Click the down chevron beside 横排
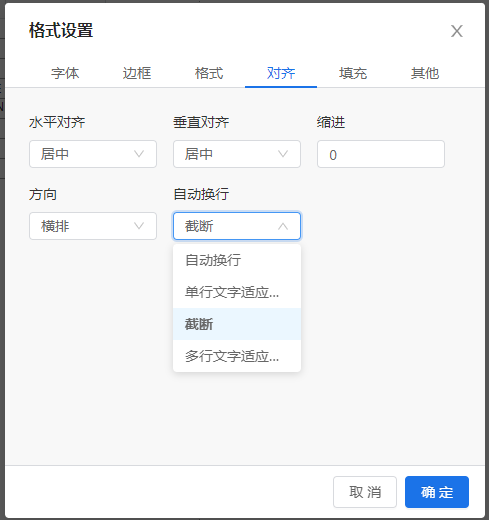This screenshot has width=489, height=520. pos(139,226)
